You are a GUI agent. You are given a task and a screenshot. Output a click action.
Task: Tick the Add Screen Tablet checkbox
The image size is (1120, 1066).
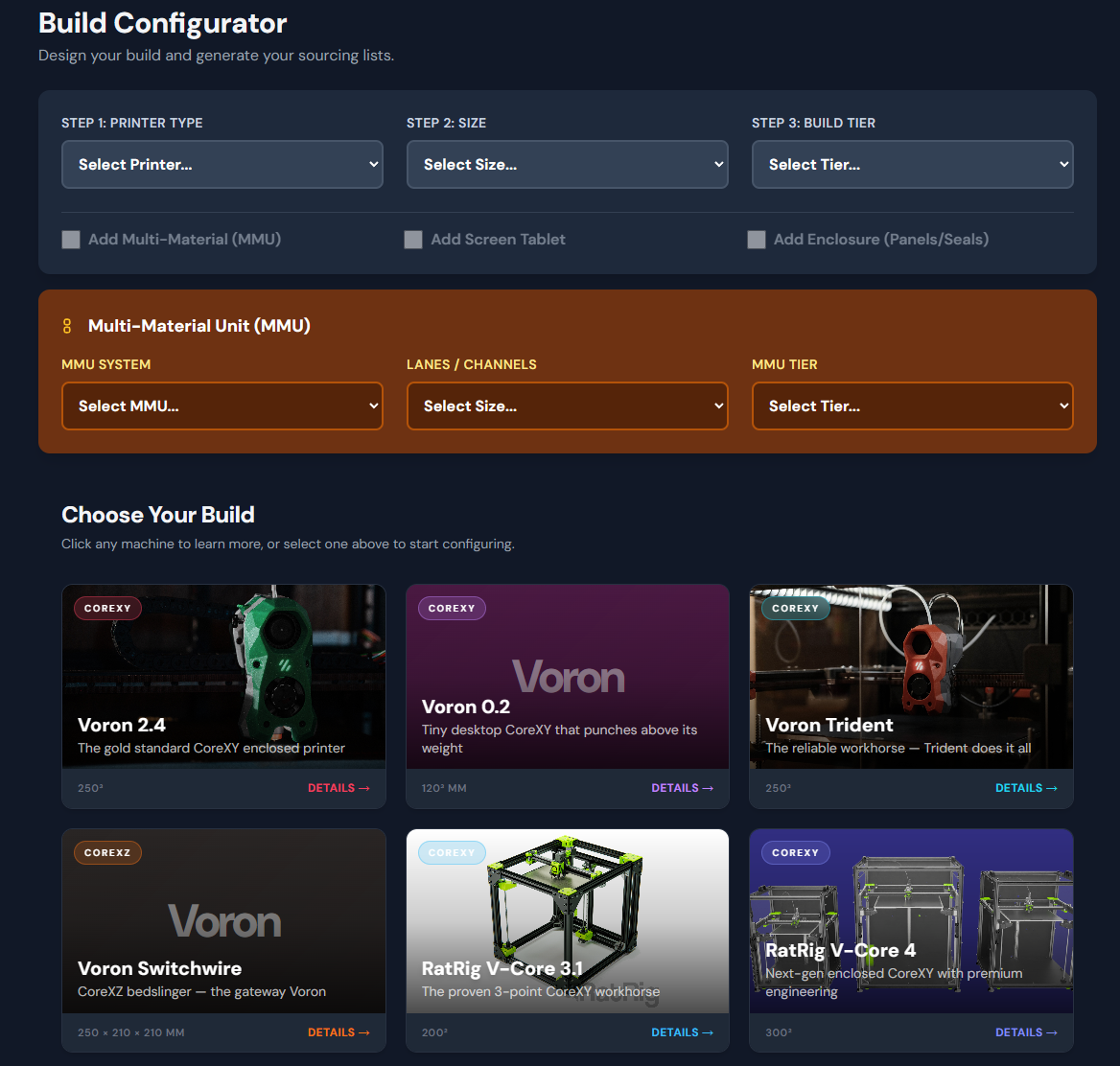(x=413, y=240)
